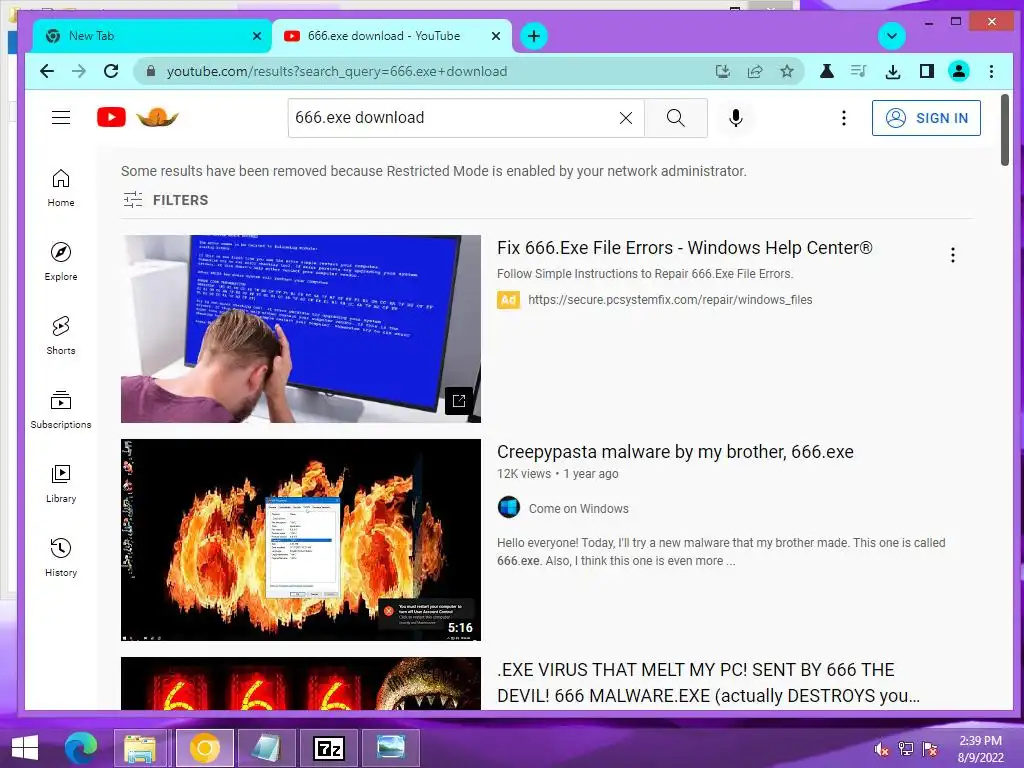Go forward in browser
The height and width of the screenshot is (768, 1024).
78,71
